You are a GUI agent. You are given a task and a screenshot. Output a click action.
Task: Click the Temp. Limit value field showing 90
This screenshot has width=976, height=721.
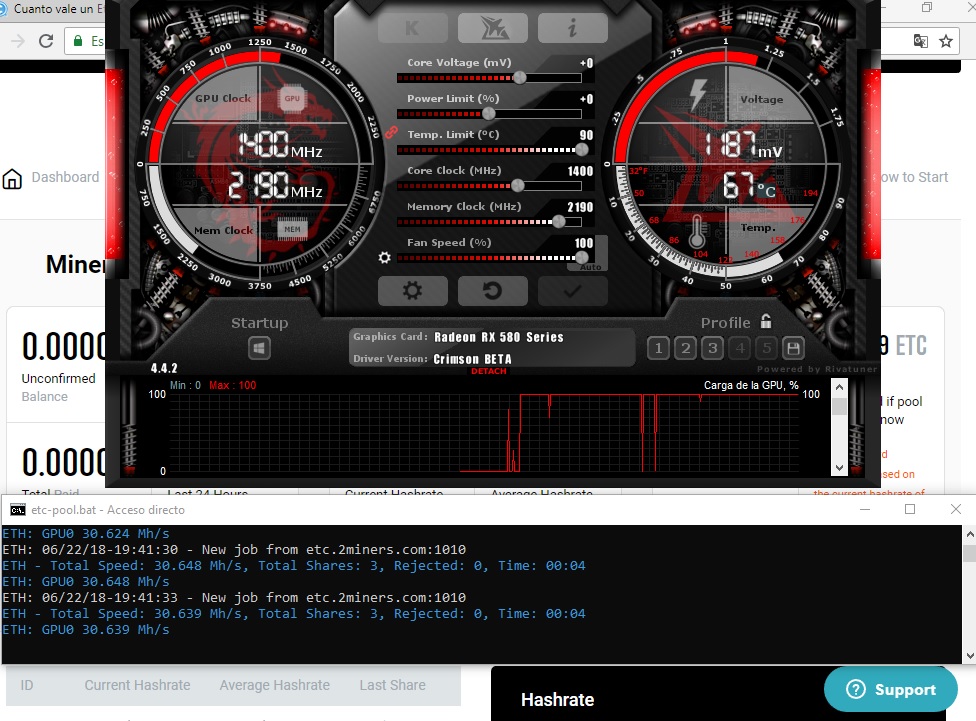pos(586,135)
